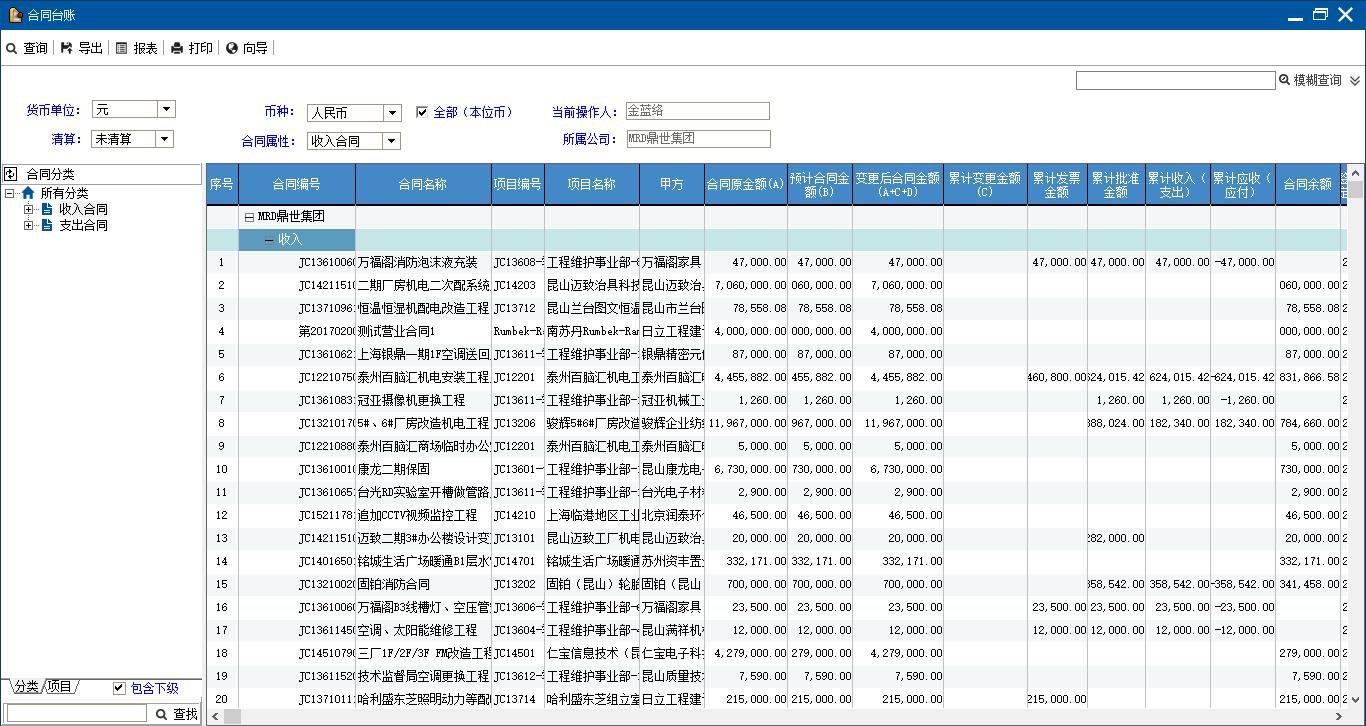Viewport: 1366px width, 726px height.
Task: Click the 模糊查询 text input field
Action: (1175, 80)
